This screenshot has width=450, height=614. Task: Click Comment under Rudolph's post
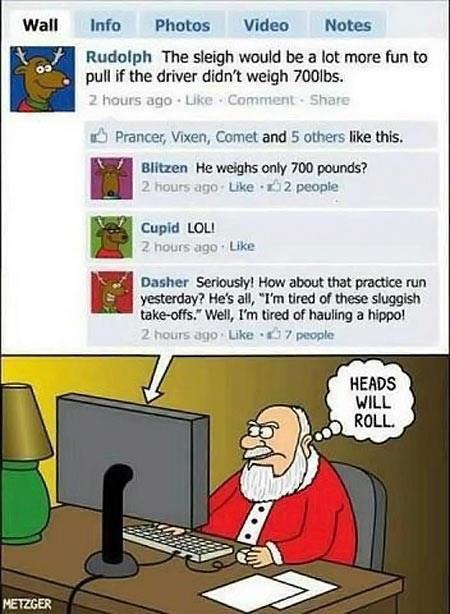[261, 100]
